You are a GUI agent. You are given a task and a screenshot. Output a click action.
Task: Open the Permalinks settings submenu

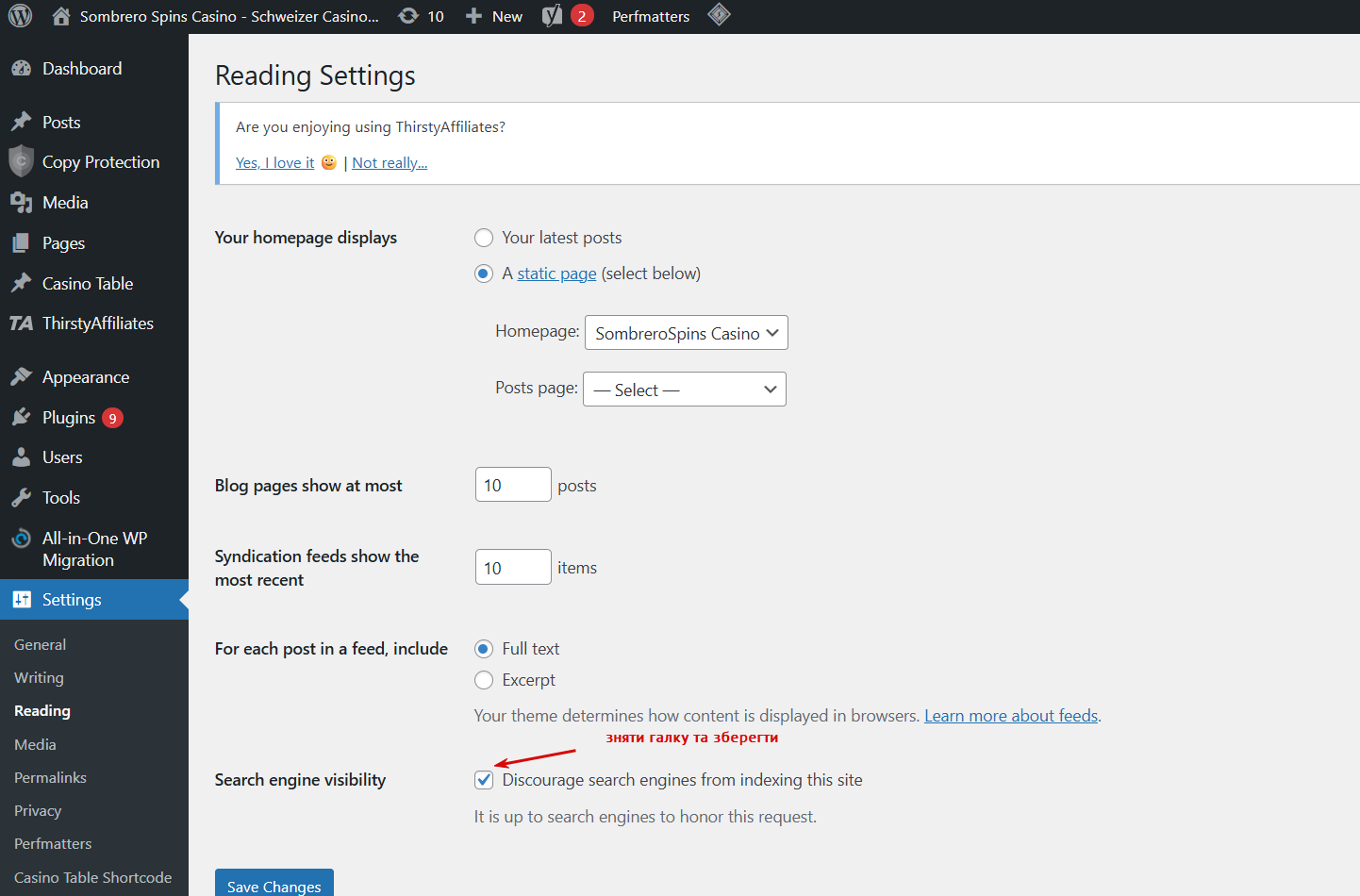click(x=50, y=778)
